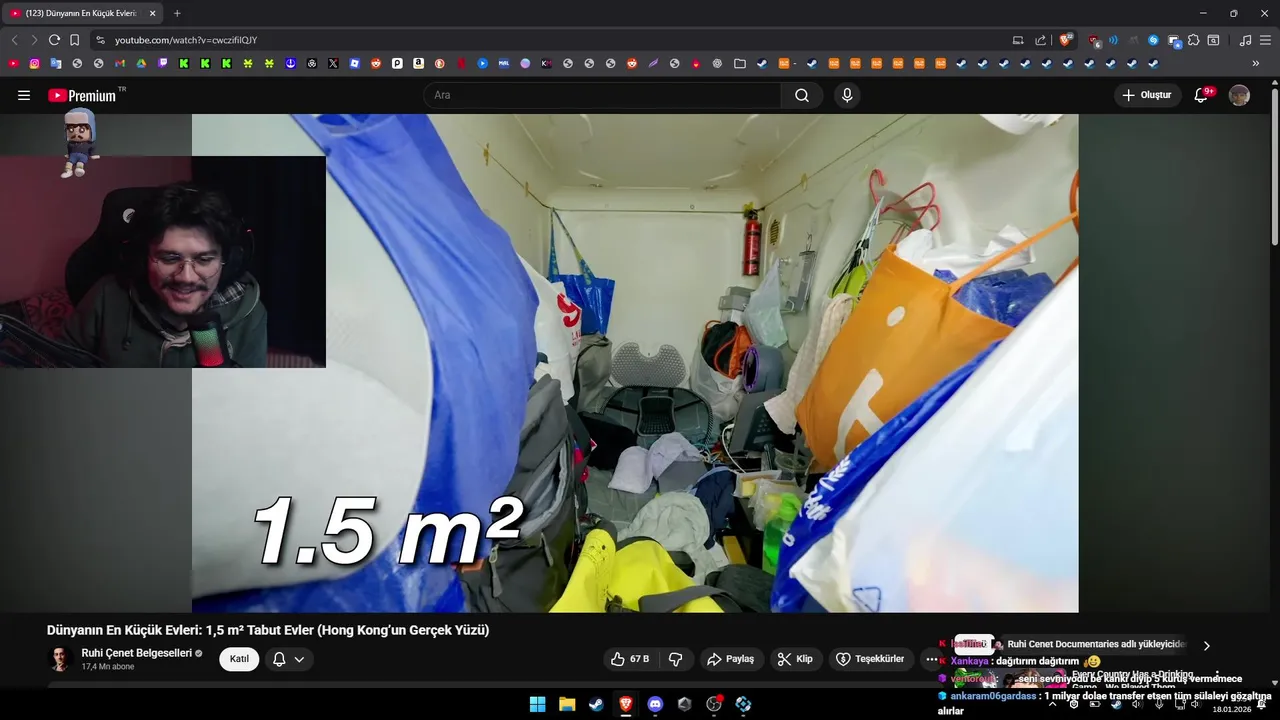Click the video player frame

coord(635,363)
